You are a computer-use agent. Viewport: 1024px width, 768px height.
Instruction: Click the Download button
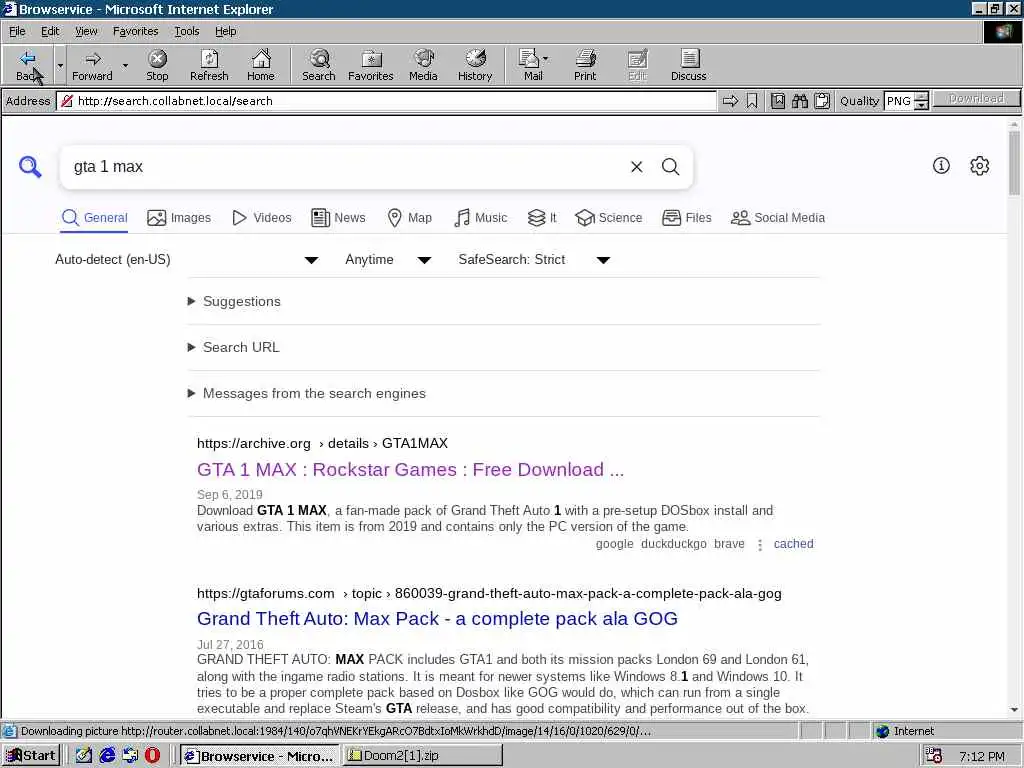click(x=976, y=99)
